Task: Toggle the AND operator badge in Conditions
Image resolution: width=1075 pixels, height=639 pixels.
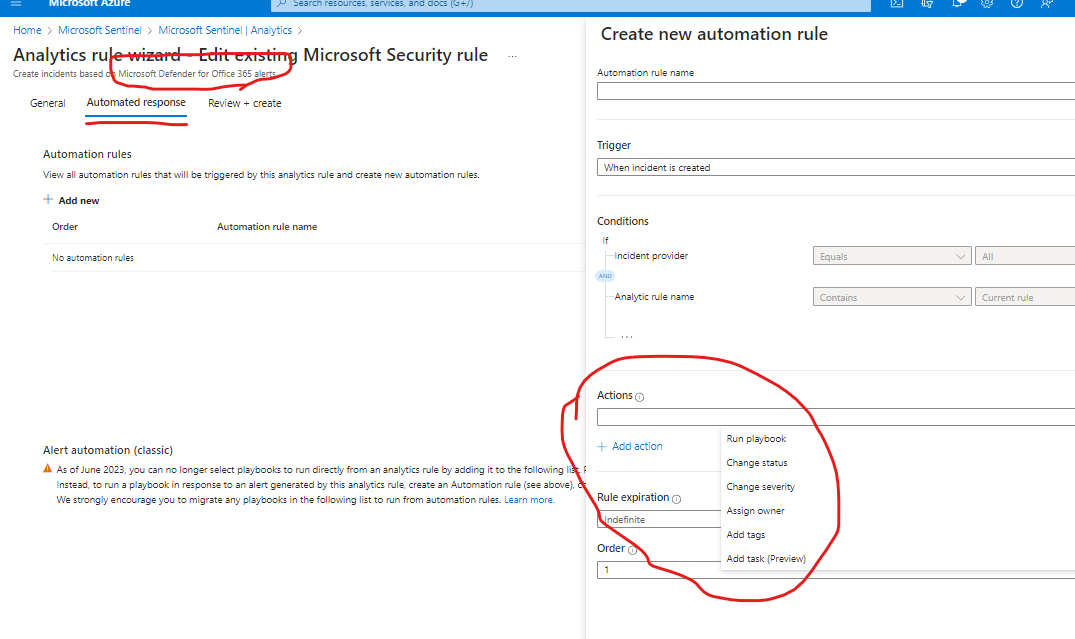Action: 605,276
